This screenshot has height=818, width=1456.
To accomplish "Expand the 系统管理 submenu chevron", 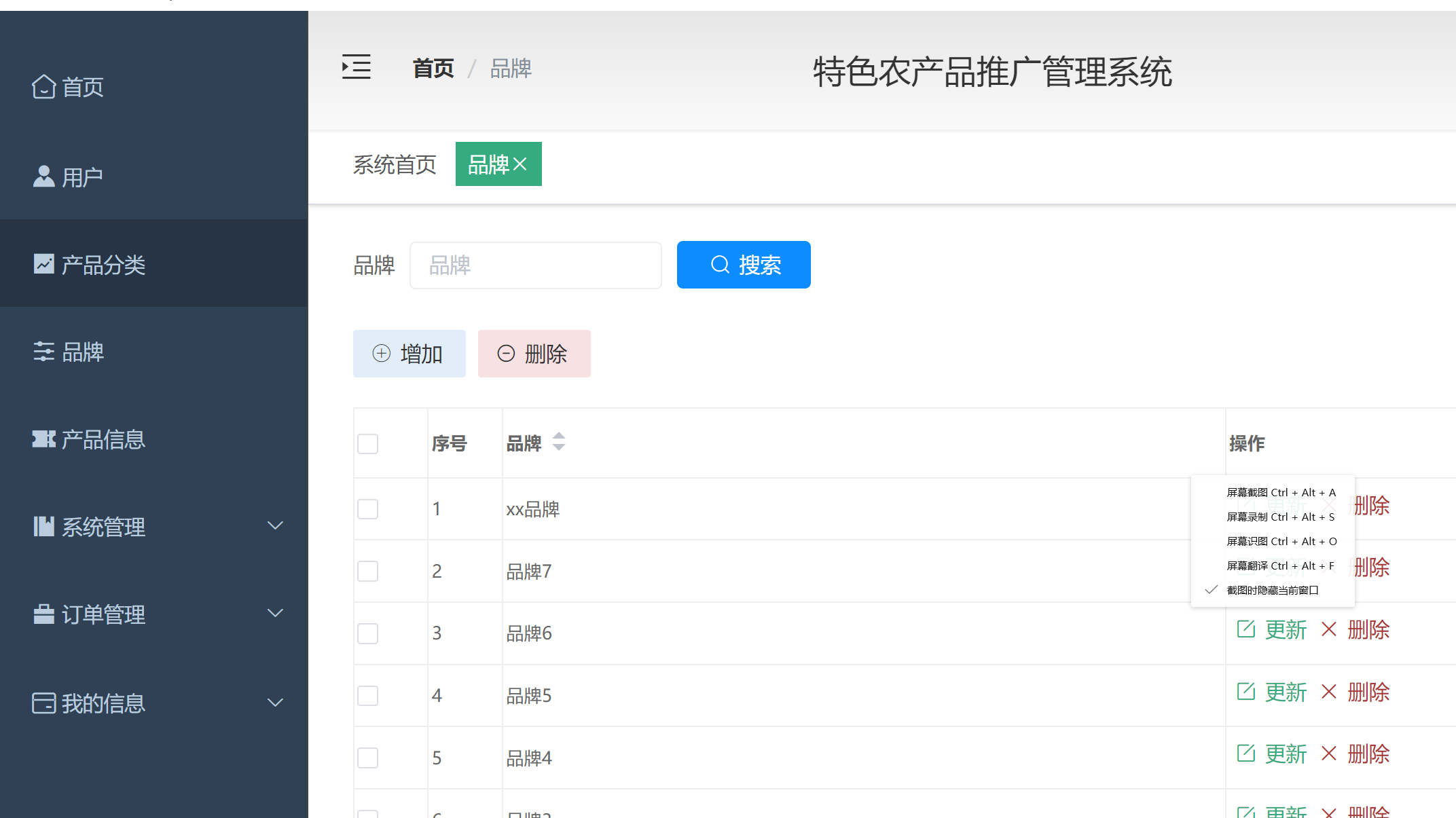I will pos(275,525).
